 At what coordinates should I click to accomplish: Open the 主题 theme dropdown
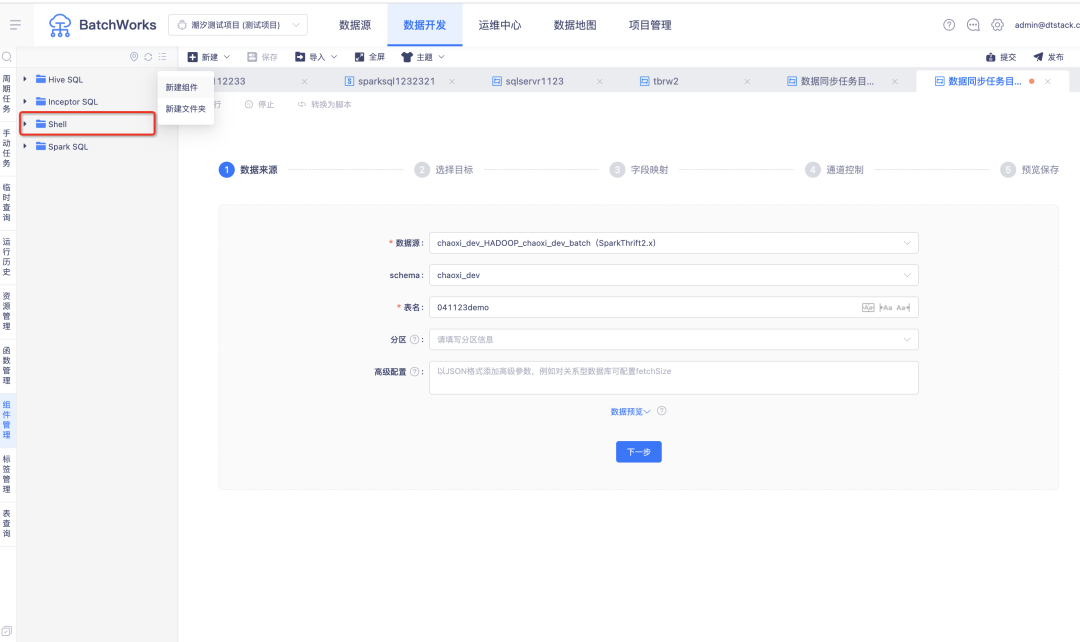click(424, 57)
